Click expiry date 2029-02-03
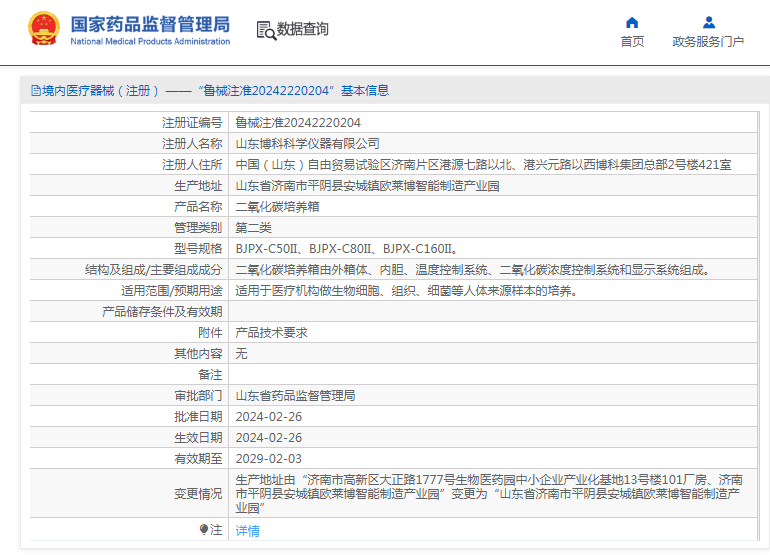 tap(269, 459)
